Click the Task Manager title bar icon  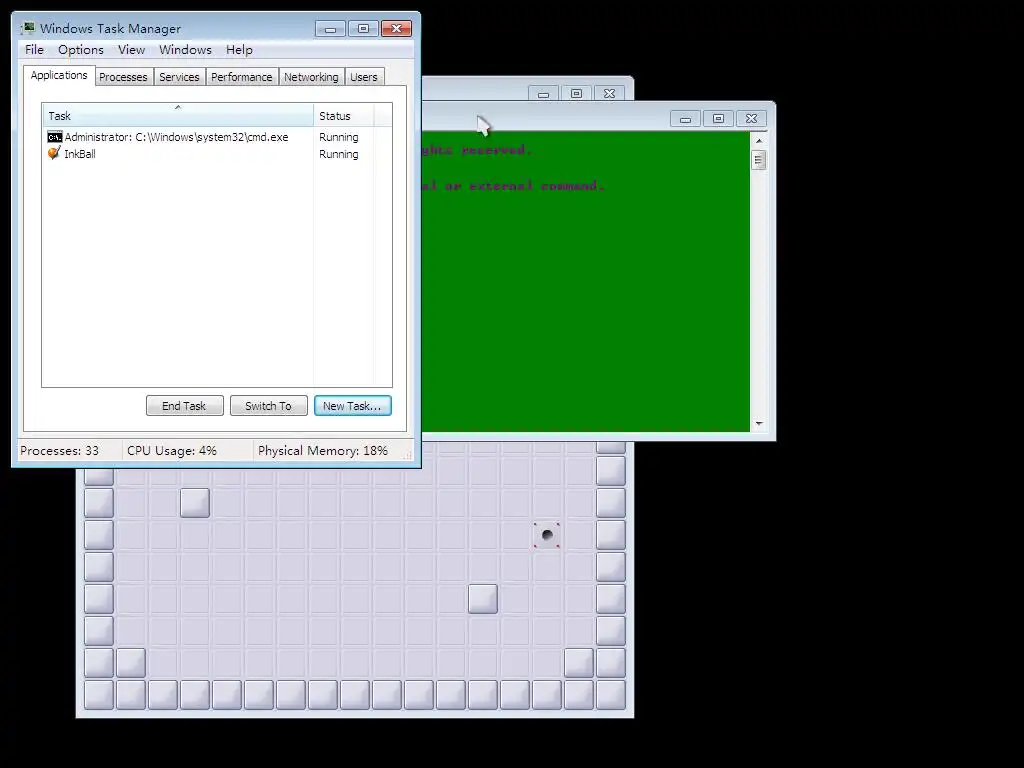point(28,28)
